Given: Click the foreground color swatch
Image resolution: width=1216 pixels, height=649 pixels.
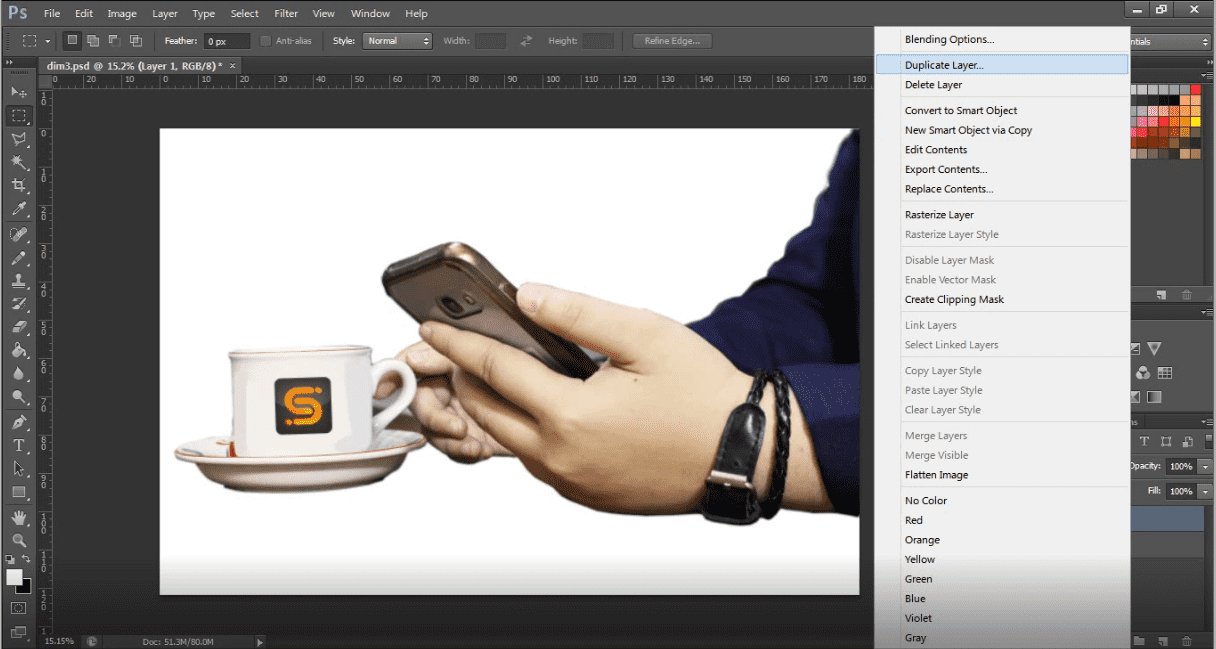Looking at the screenshot, I should point(14,578).
